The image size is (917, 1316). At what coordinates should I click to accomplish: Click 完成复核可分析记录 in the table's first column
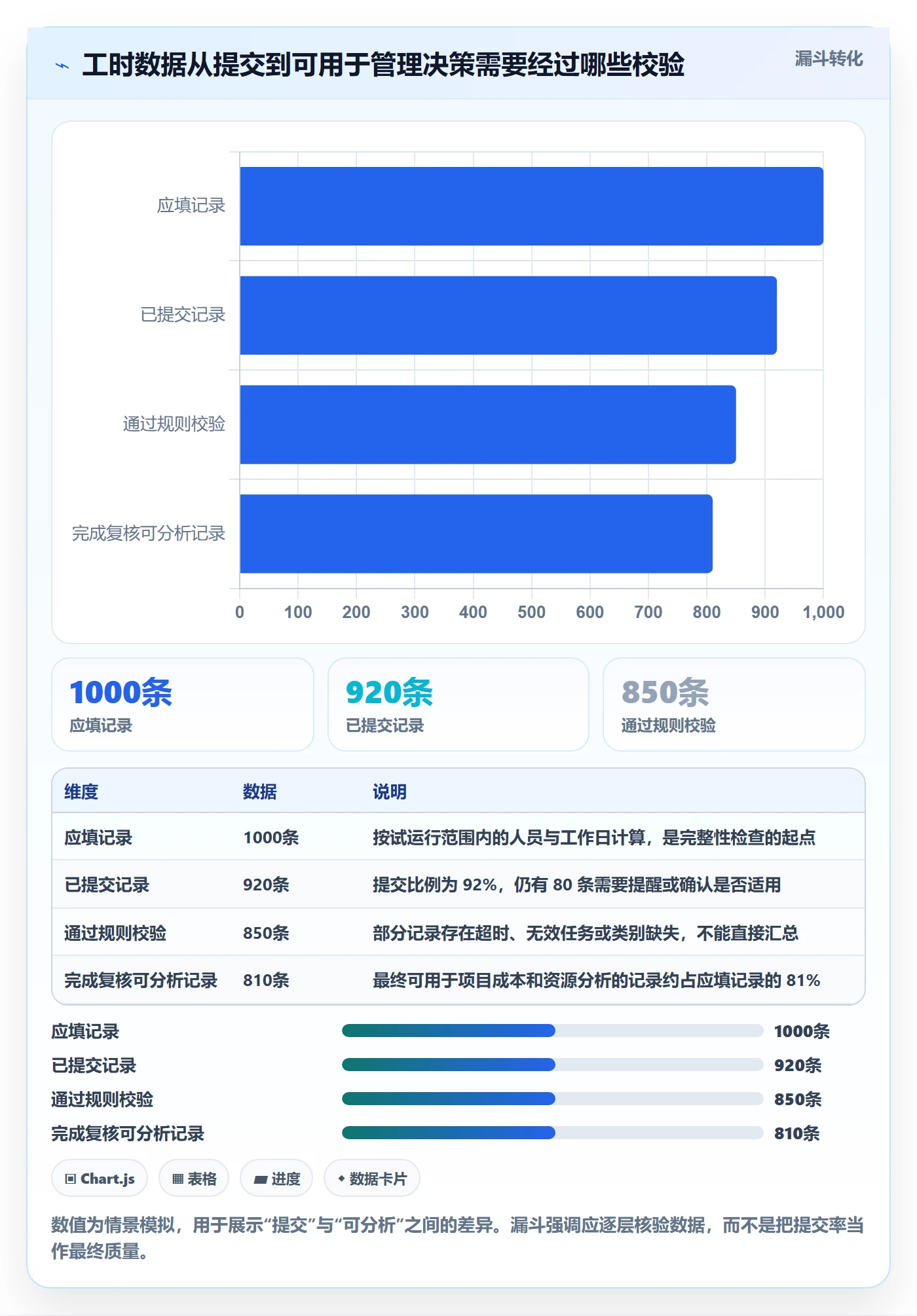click(141, 980)
